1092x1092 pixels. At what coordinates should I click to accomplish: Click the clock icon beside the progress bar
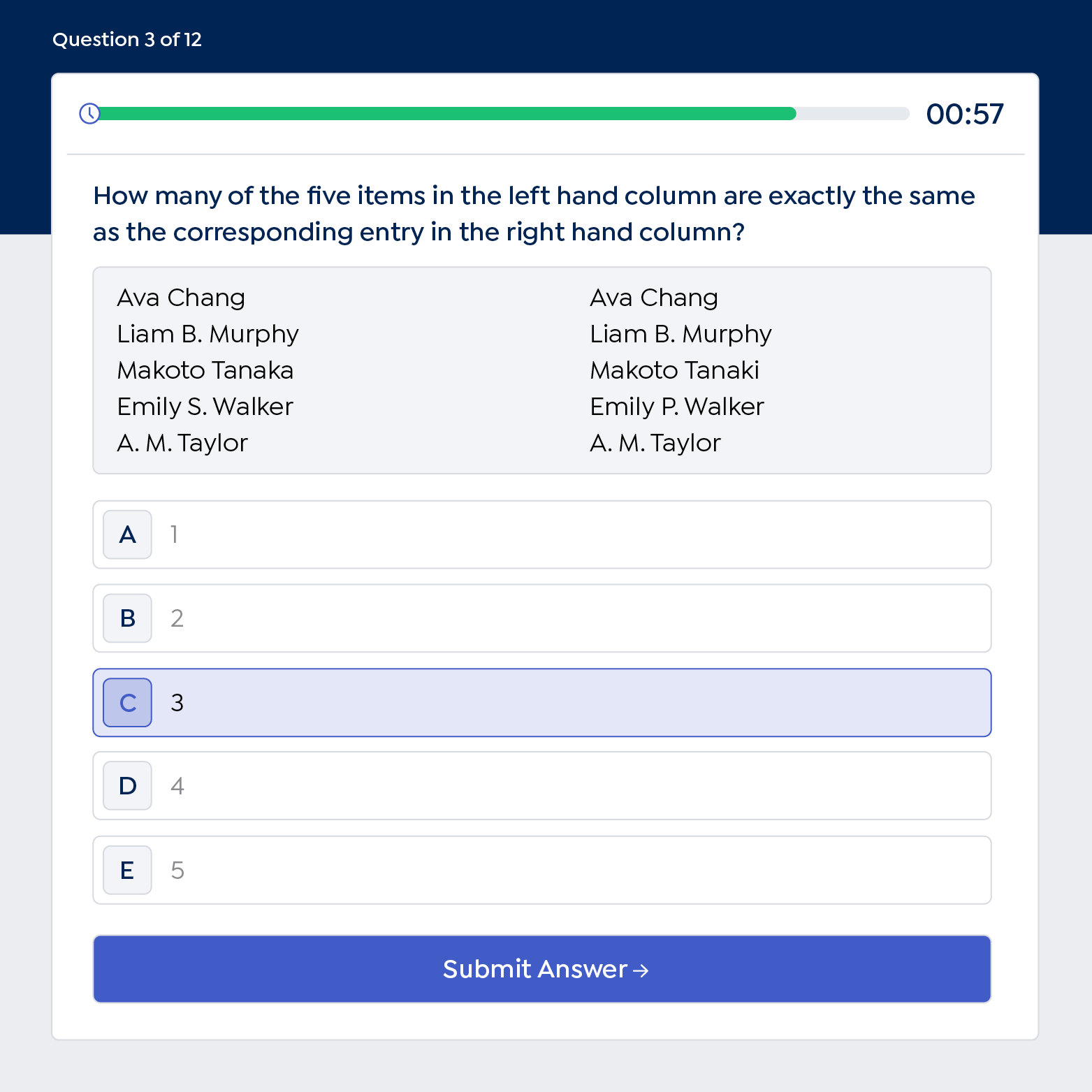click(x=89, y=113)
